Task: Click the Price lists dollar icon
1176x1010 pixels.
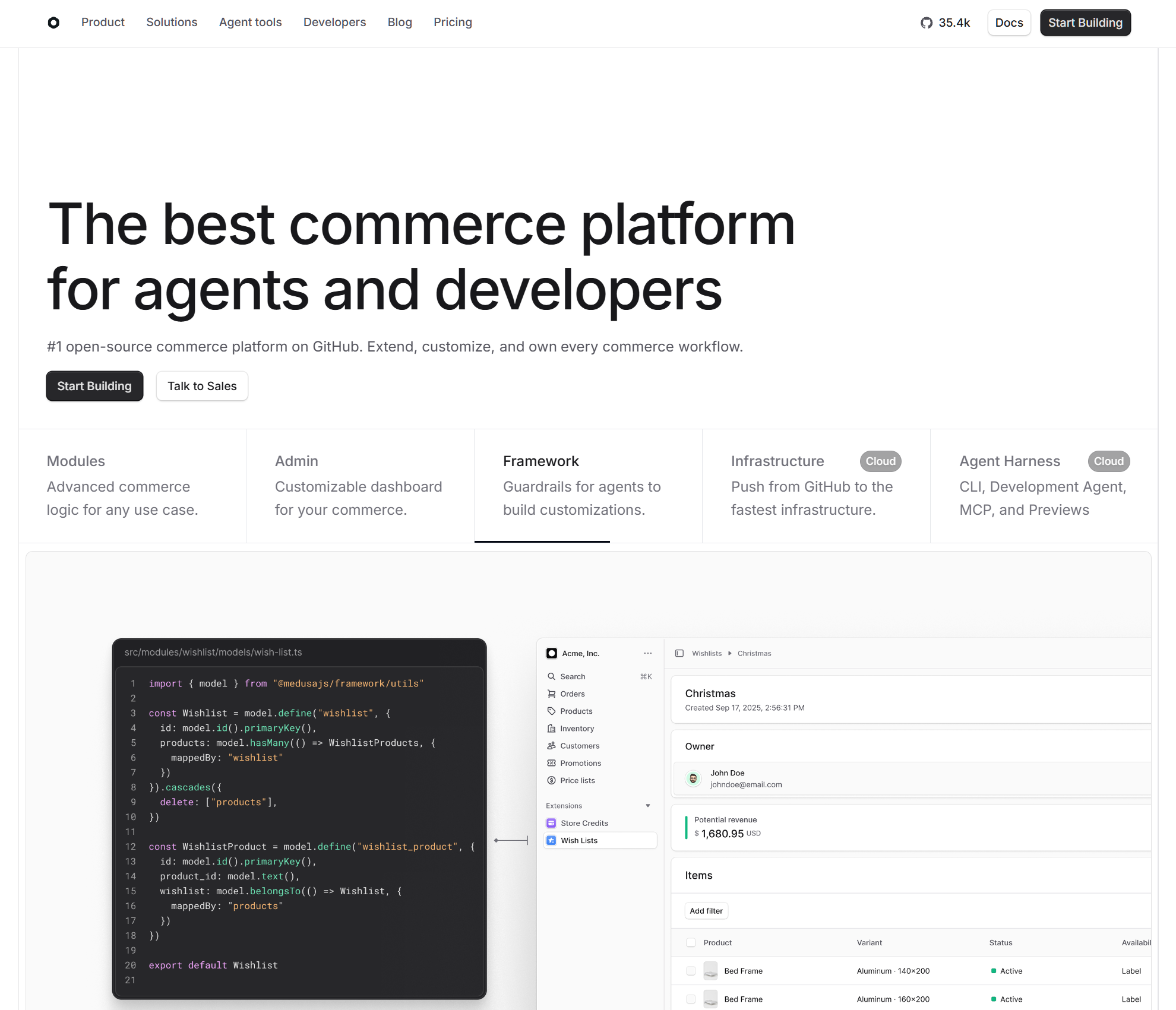Action: coord(551,780)
